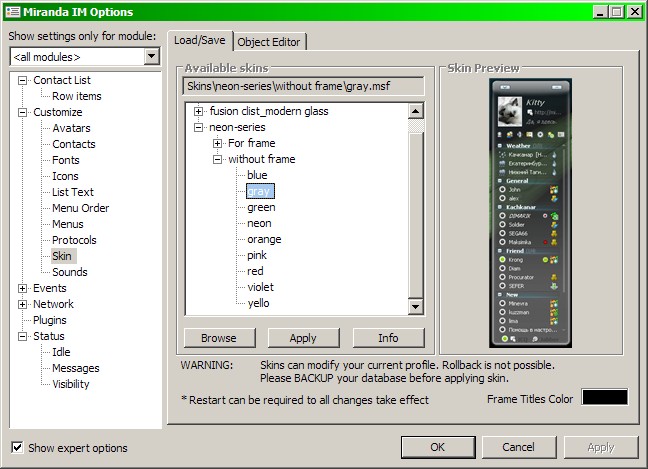Select the violet skin
The image size is (648, 469).
click(x=261, y=288)
